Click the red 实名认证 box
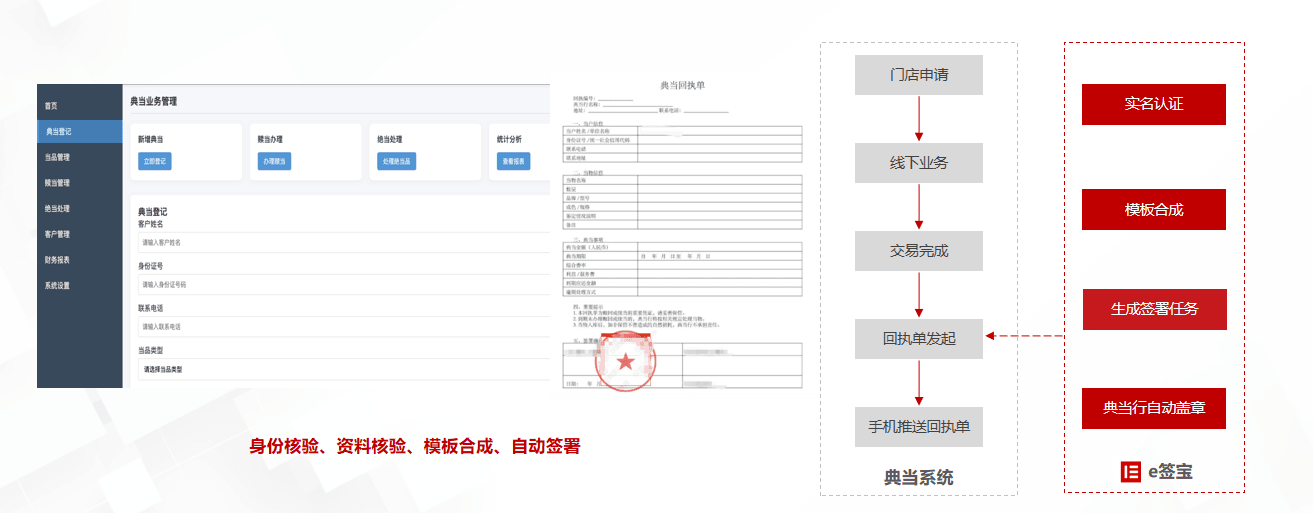1313x513 pixels. pyautogui.click(x=1154, y=104)
